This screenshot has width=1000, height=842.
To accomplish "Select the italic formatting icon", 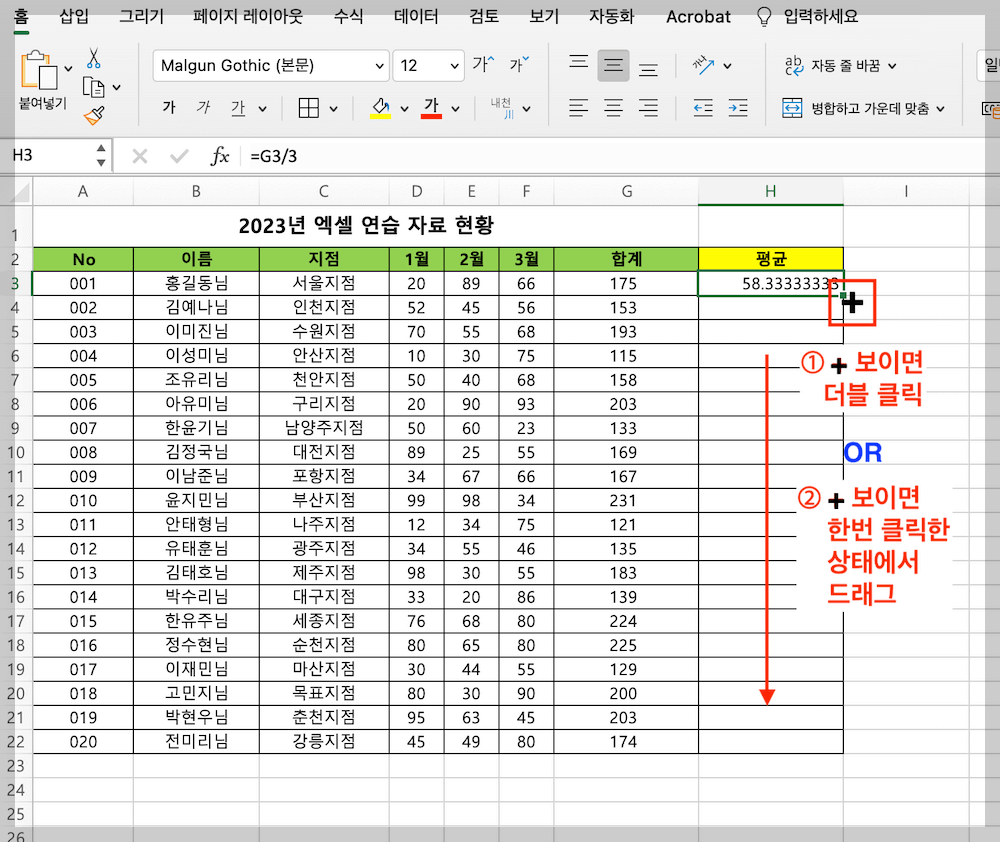I will click(204, 108).
